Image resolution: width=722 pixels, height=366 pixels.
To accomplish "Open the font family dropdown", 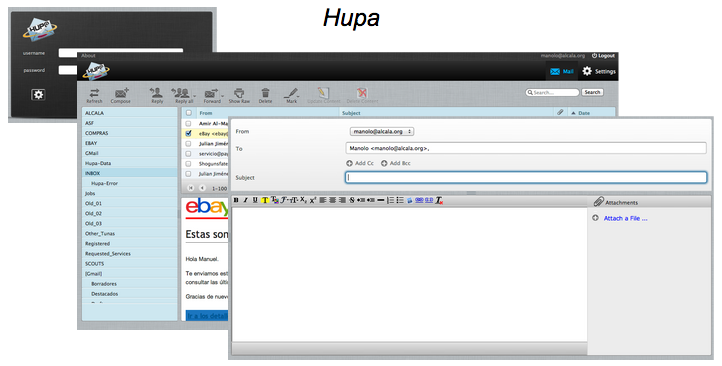I will [x=285, y=200].
